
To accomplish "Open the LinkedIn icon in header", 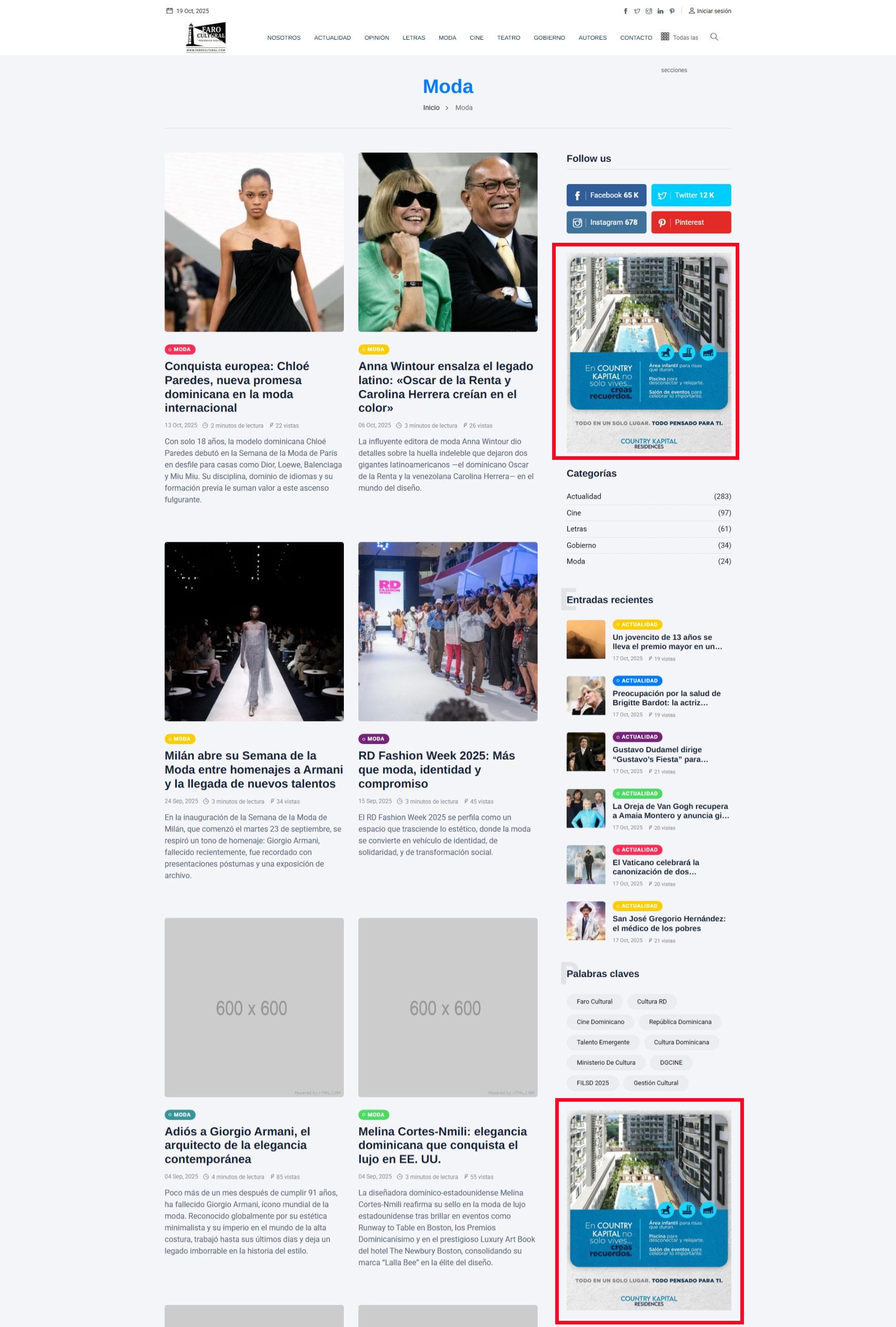I will [660, 11].
